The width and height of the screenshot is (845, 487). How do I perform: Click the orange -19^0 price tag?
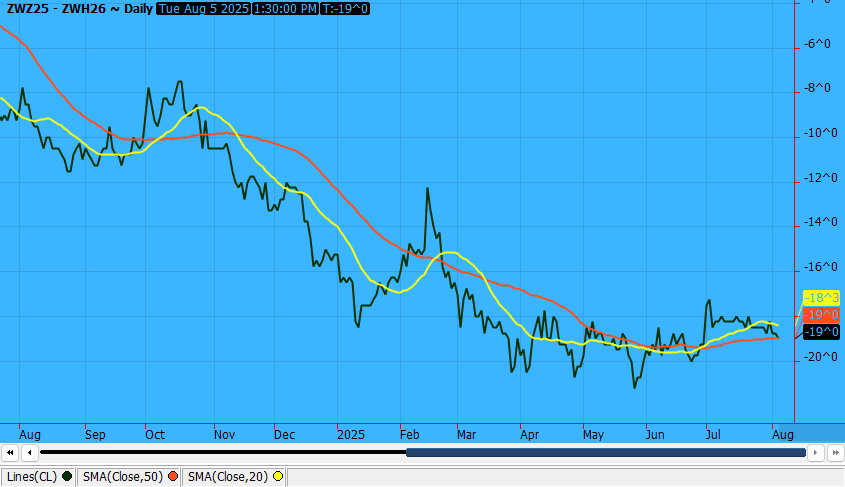[820, 314]
